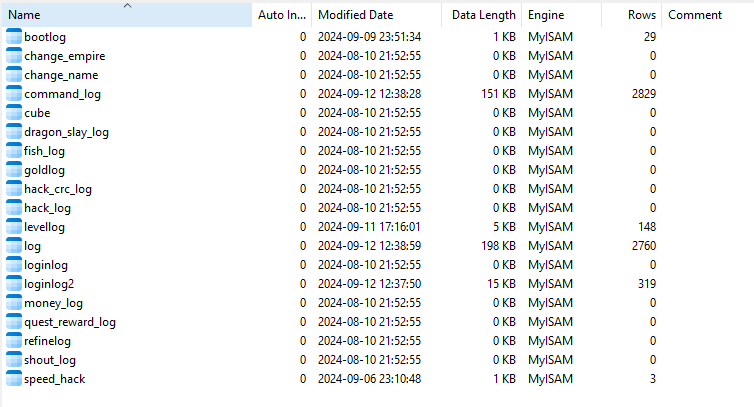This screenshot has width=754, height=407.
Task: Select the hack_crc_log table name
Action: pos(58,189)
